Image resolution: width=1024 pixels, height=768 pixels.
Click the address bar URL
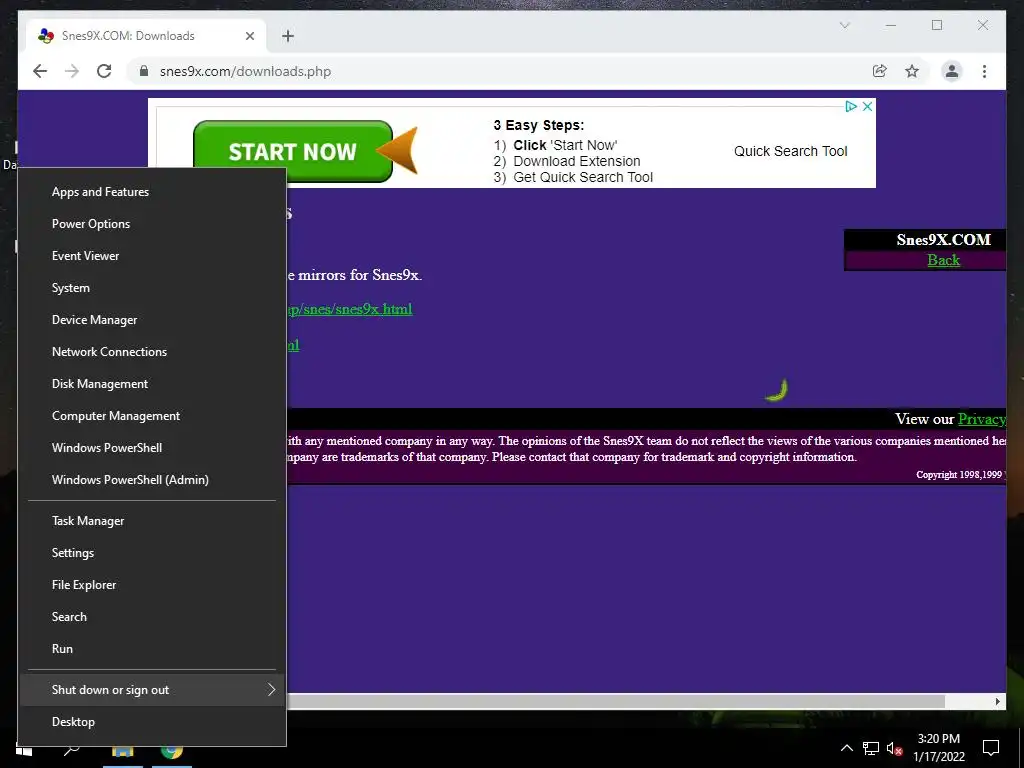click(x=245, y=71)
